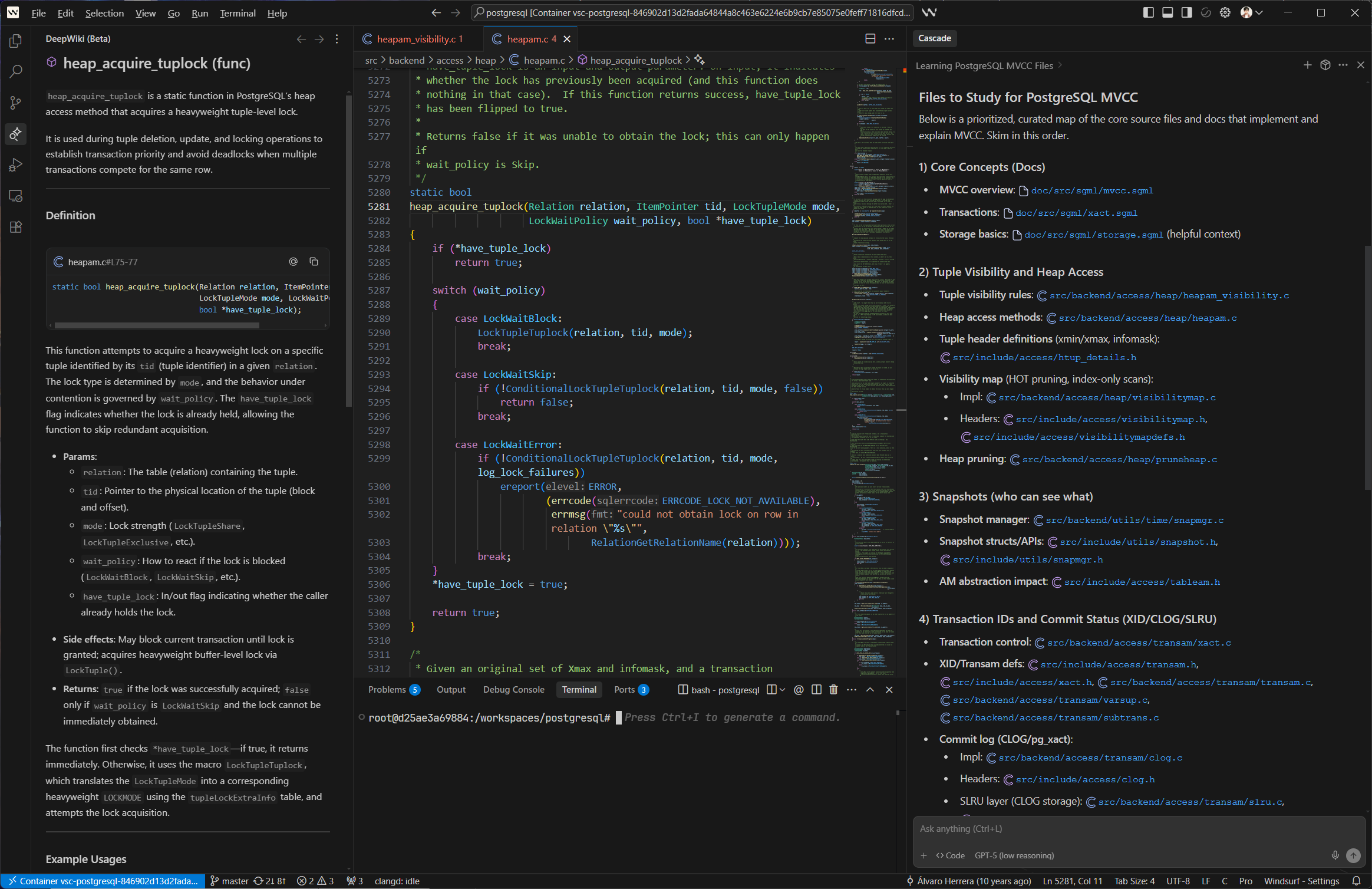The height and width of the screenshot is (889, 1372).
Task: Switch to heapam_visibility.c tab
Action: [416, 39]
